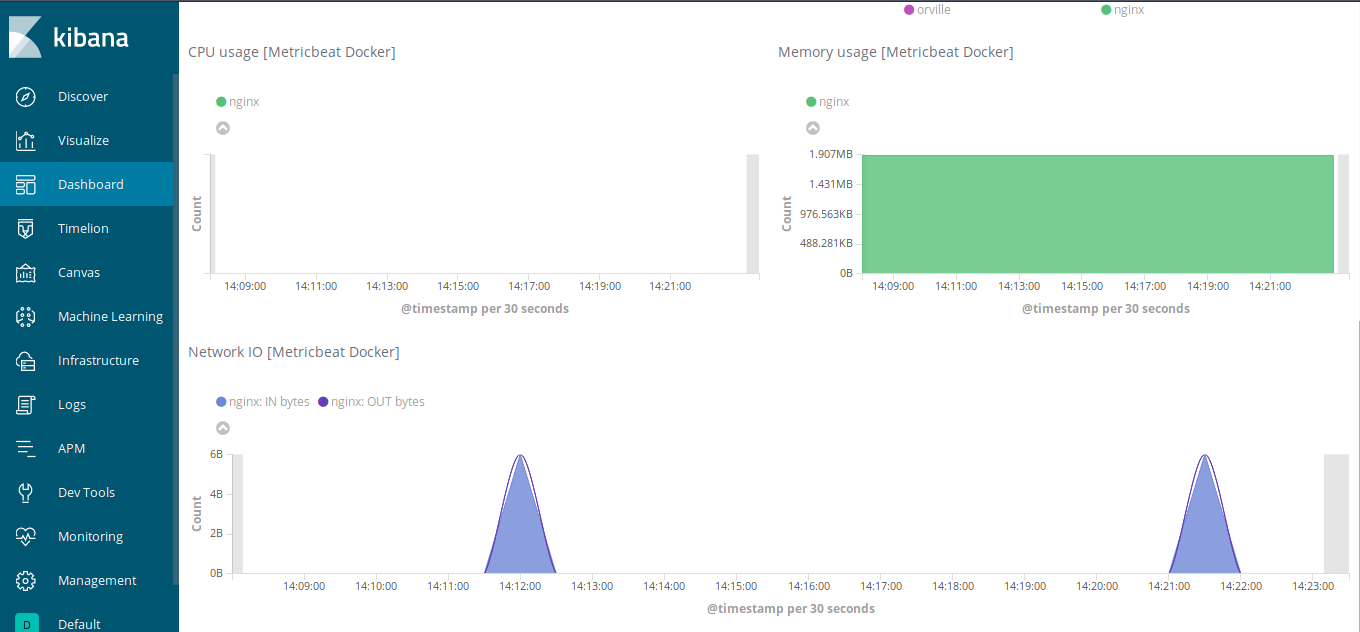Click the CPU usage [Metricbeat Docker] title

coord(291,51)
